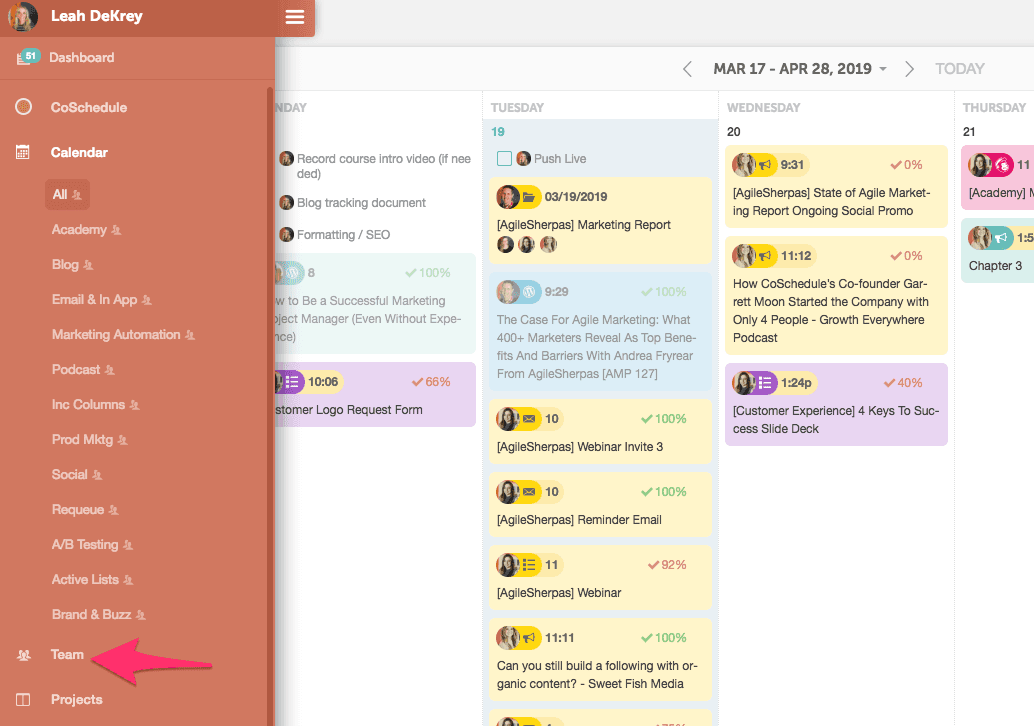The image size is (1034, 726).
Task: Click shared users icon beside Academy calendar
Action: (x=116, y=230)
